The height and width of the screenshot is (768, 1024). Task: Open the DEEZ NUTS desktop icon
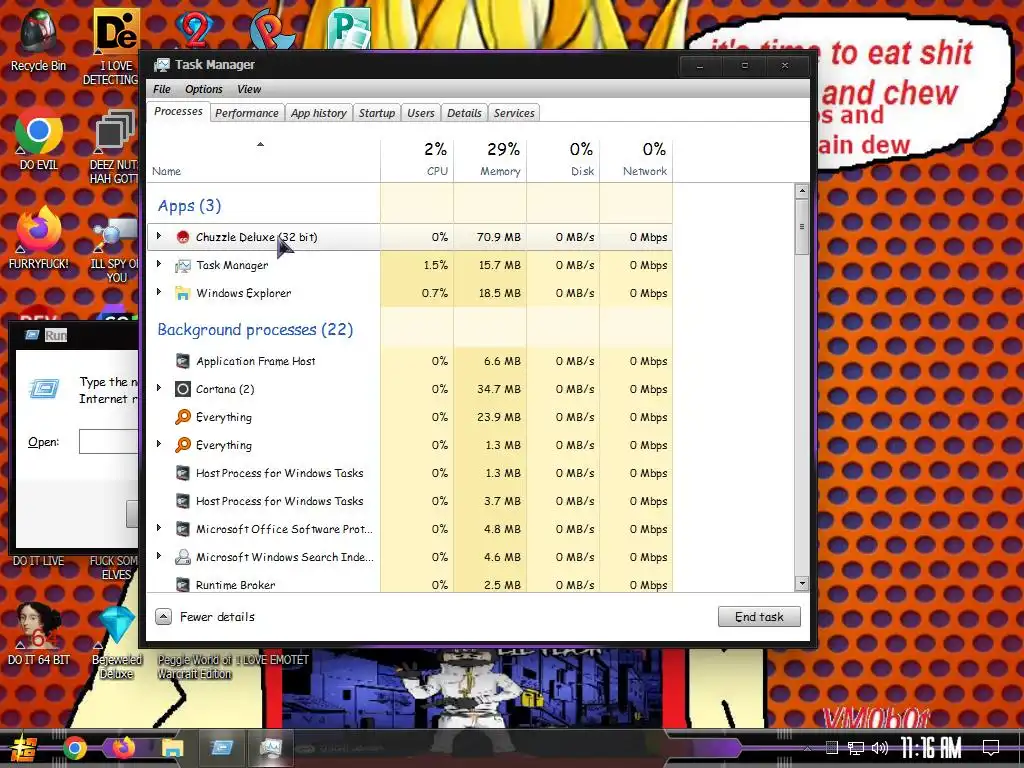tap(115, 146)
